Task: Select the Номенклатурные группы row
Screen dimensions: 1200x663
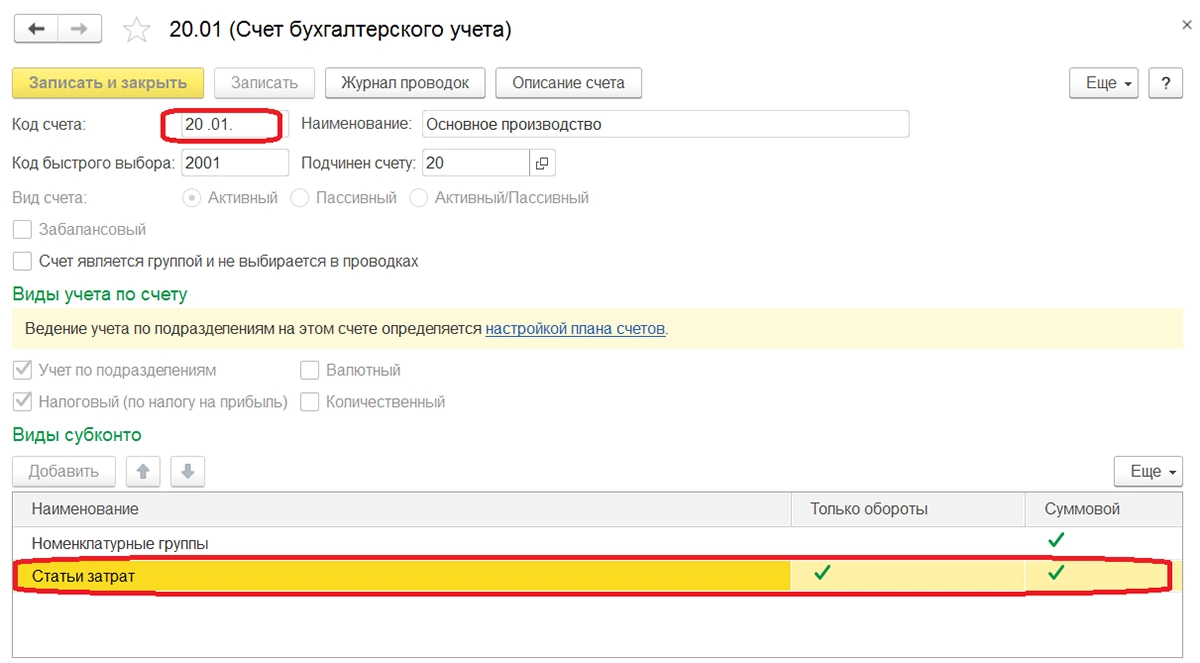Action: click(400, 543)
